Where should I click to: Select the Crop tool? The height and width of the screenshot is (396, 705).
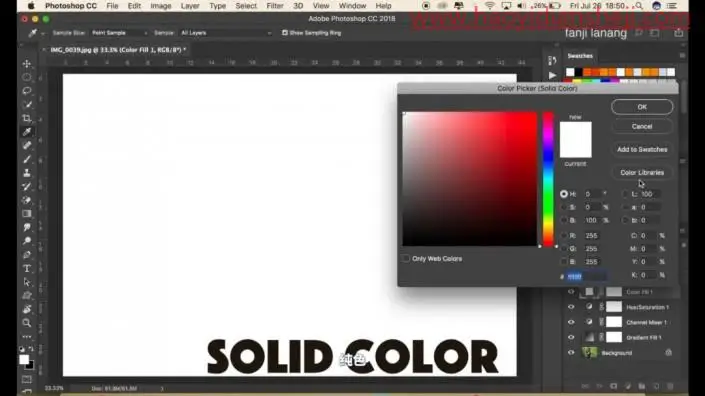point(27,118)
